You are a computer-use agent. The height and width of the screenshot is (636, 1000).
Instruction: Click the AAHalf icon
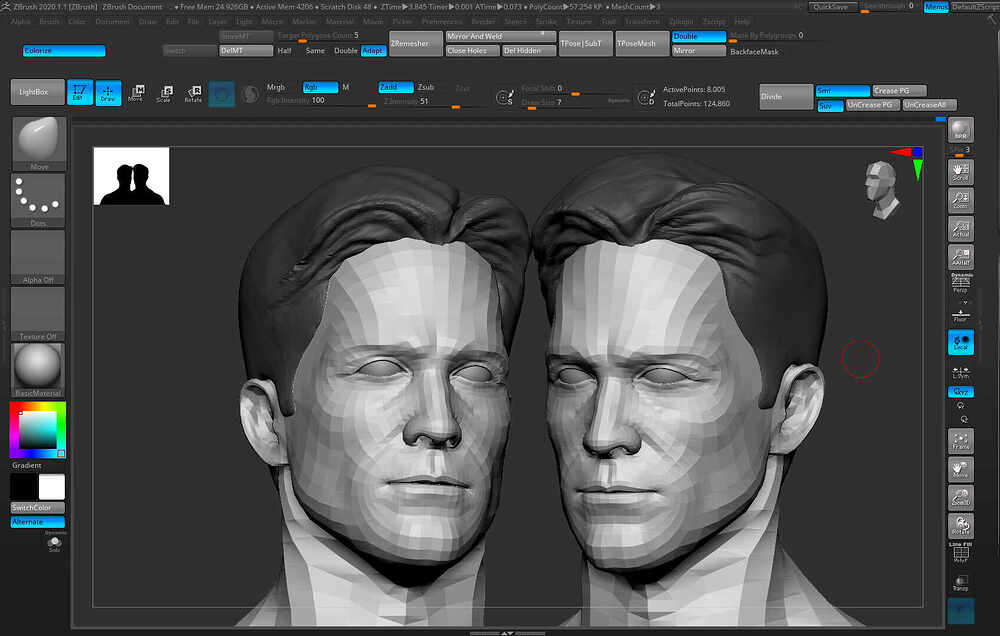click(960, 257)
